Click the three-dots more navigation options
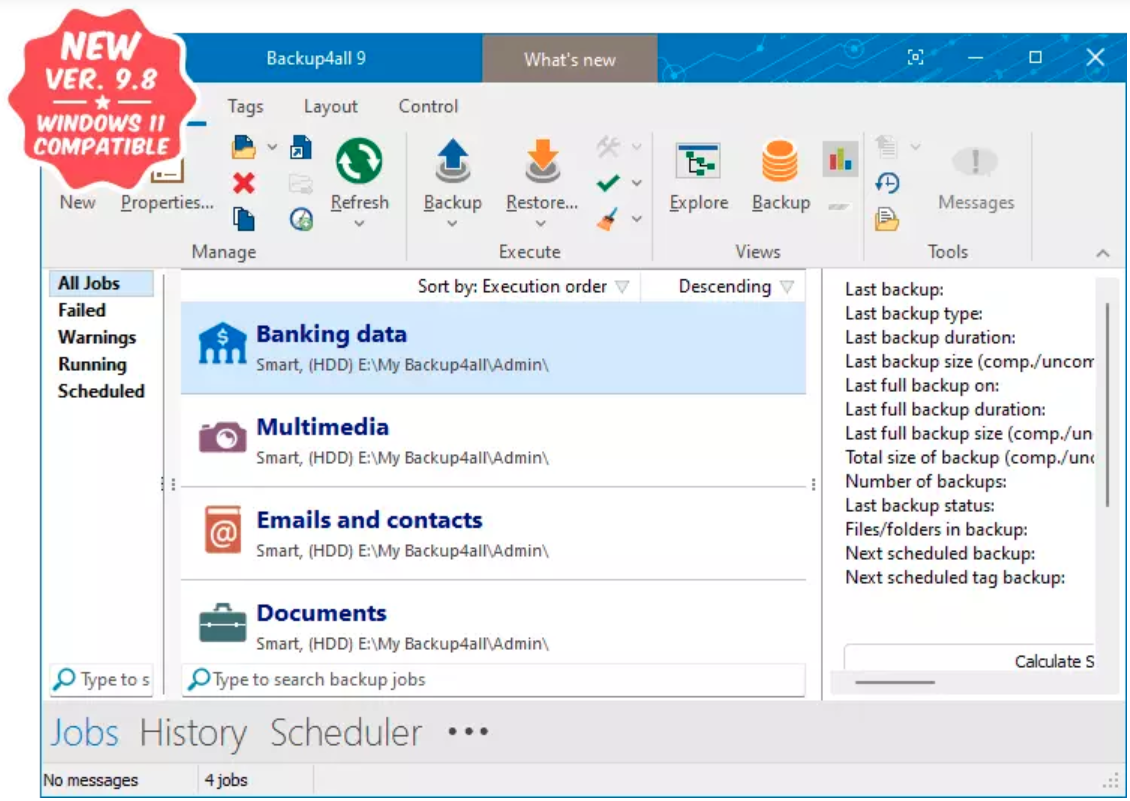This screenshot has width=1130, height=801. [468, 733]
